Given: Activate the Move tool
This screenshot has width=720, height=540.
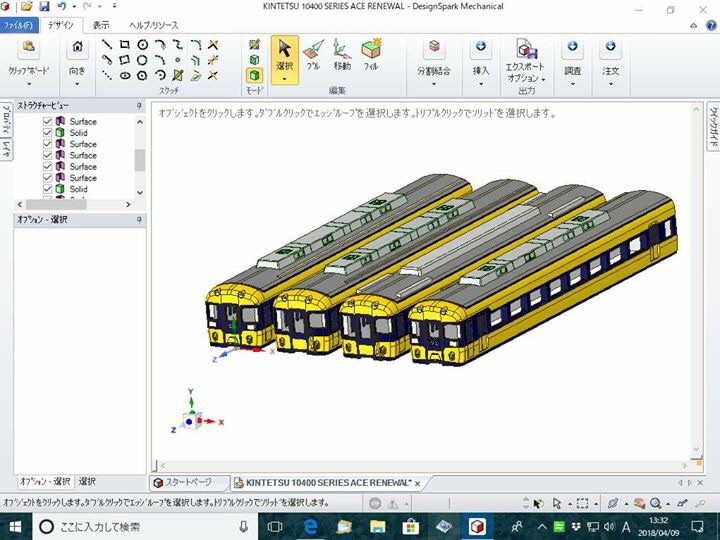Looking at the screenshot, I should (x=342, y=55).
